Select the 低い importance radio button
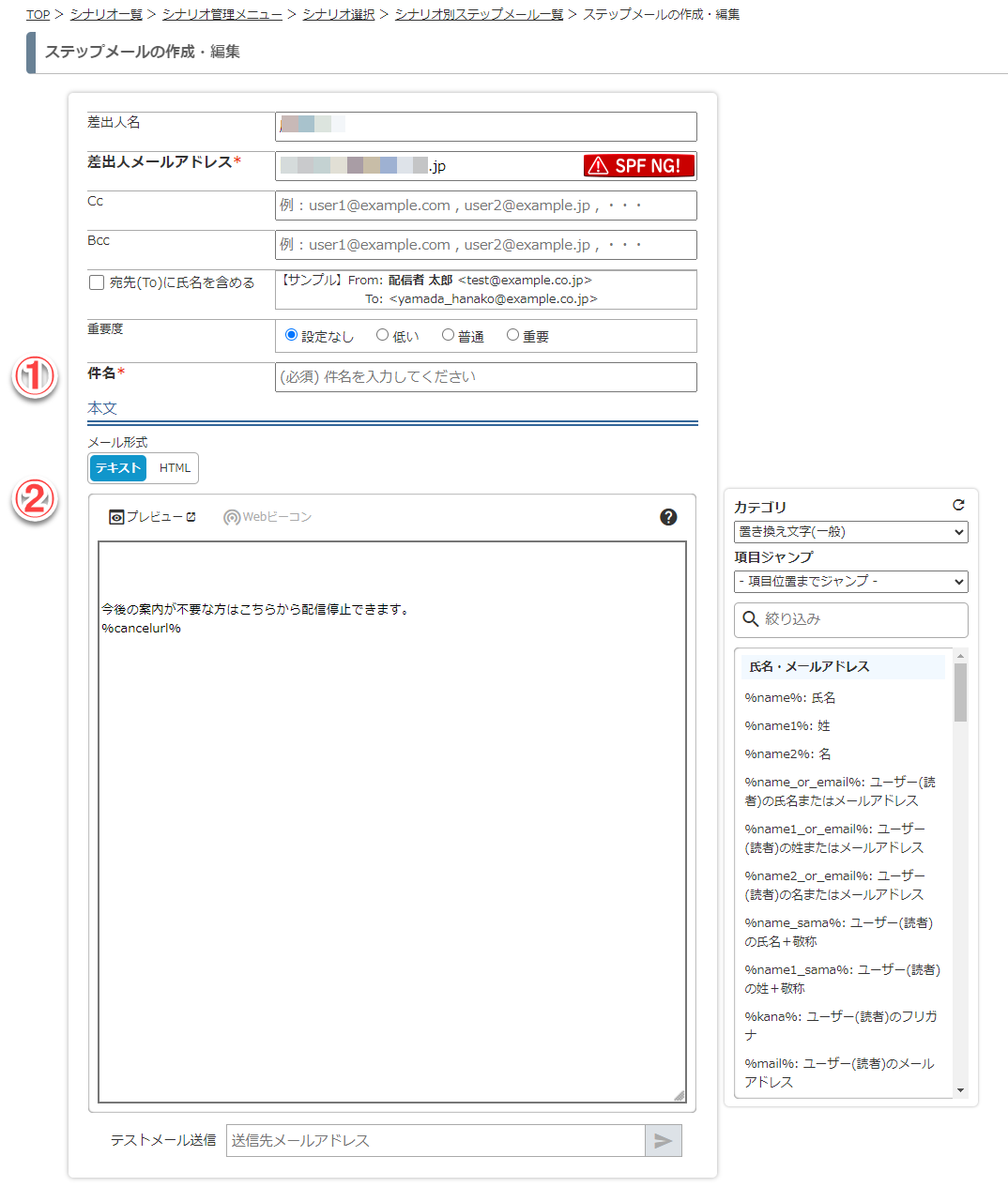 tap(382, 335)
